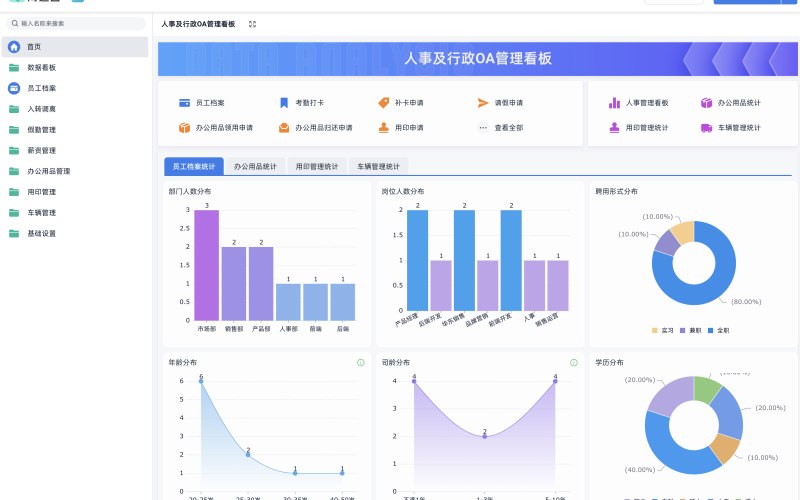Click the 销售部 axis label
Screen dimensions: 800x500
coord(234,329)
